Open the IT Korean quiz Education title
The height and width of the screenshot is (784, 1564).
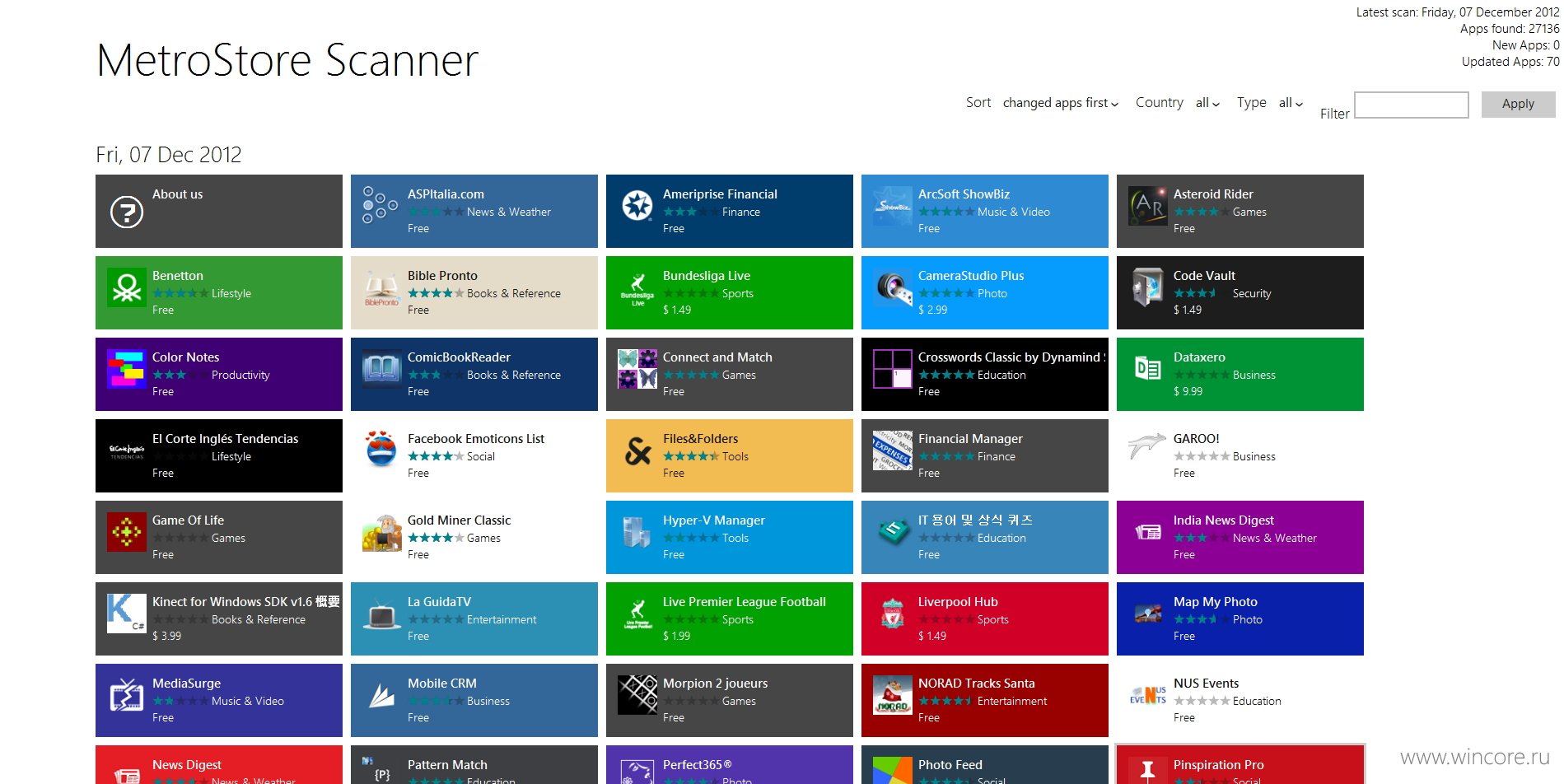tap(975, 520)
